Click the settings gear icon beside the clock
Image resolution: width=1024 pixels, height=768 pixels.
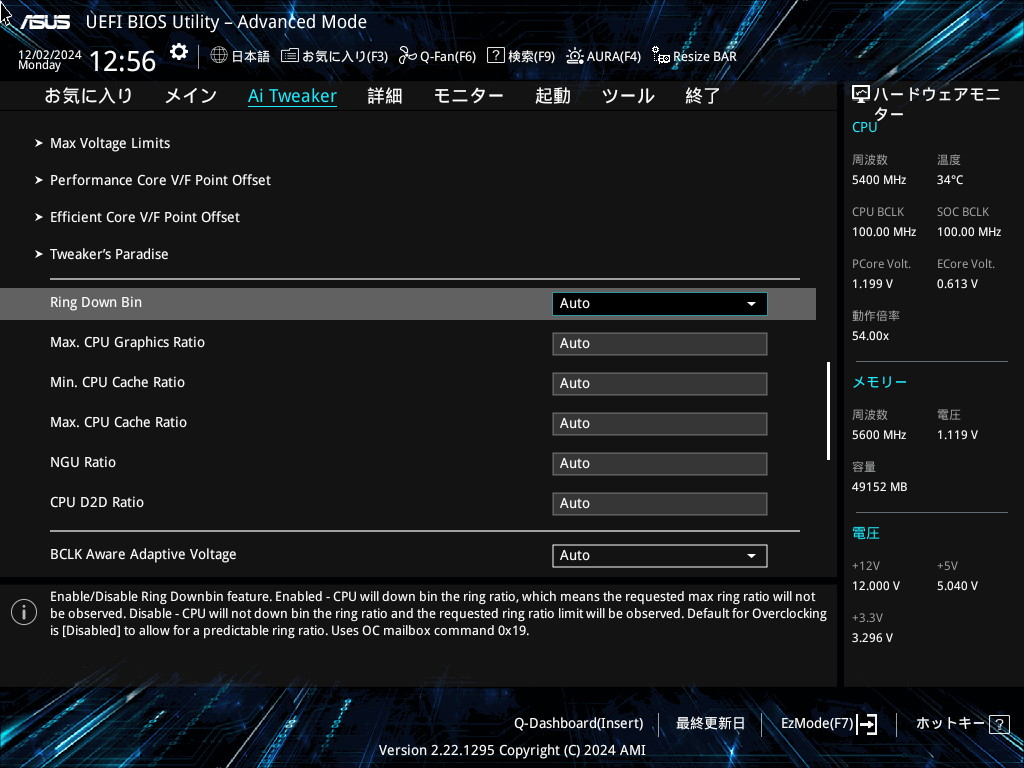tap(178, 52)
